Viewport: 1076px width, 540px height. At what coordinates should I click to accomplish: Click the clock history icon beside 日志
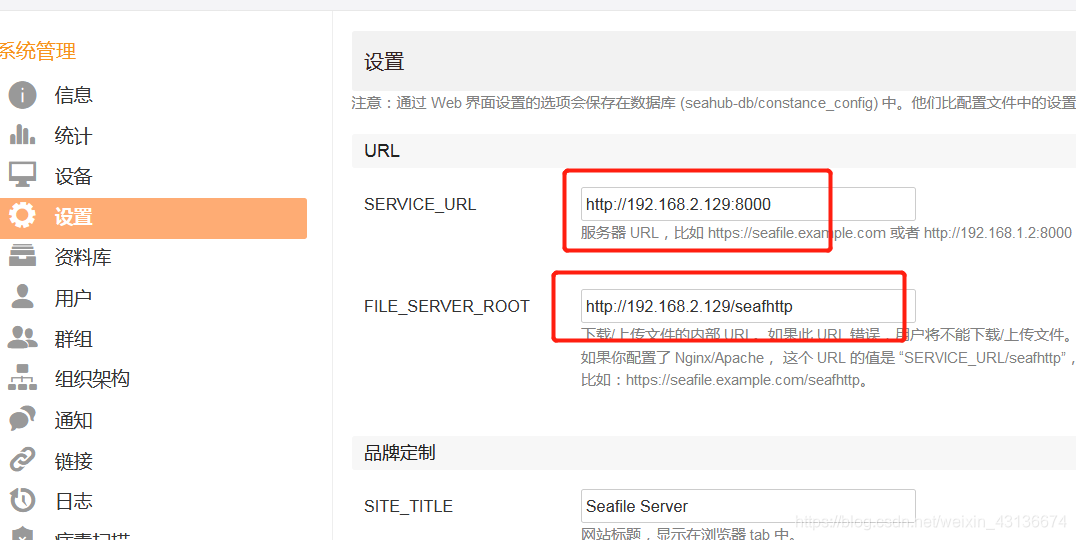22,501
